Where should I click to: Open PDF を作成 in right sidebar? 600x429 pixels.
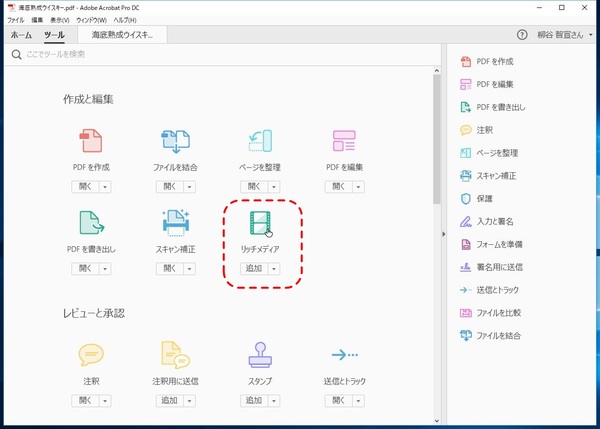pyautogui.click(x=487, y=62)
